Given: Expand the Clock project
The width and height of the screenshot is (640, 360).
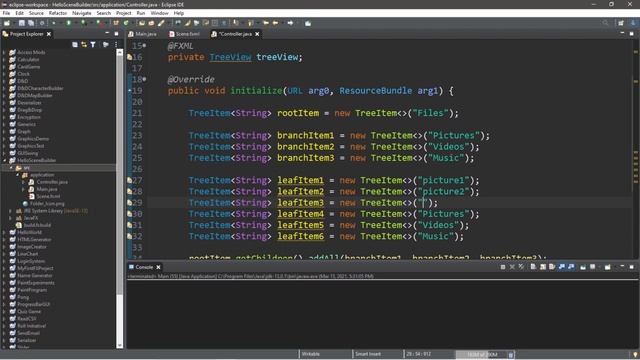Looking at the screenshot, I should pos(4,74).
